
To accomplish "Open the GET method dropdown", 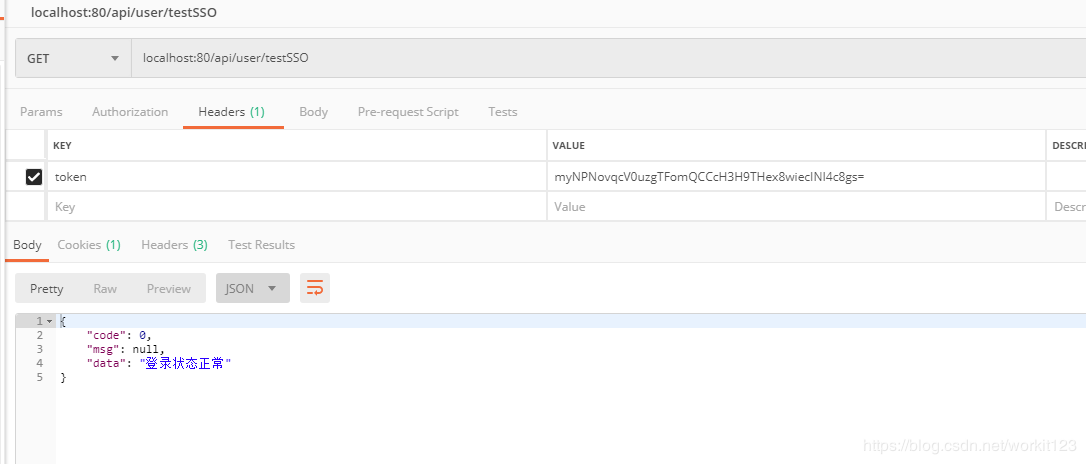I will pyautogui.click(x=73, y=58).
